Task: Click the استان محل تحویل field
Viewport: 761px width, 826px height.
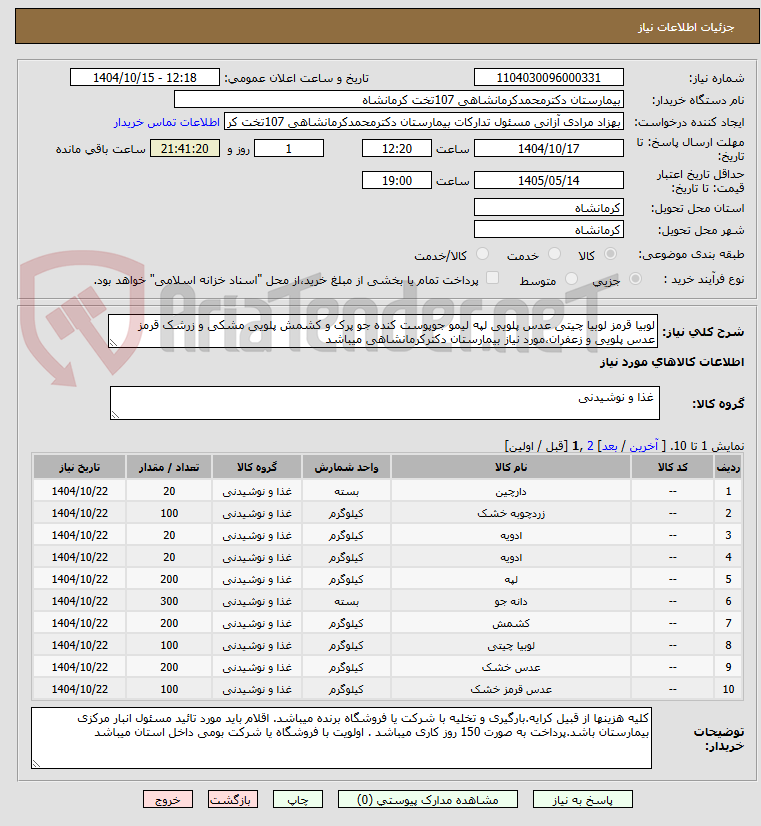Action: pos(549,208)
